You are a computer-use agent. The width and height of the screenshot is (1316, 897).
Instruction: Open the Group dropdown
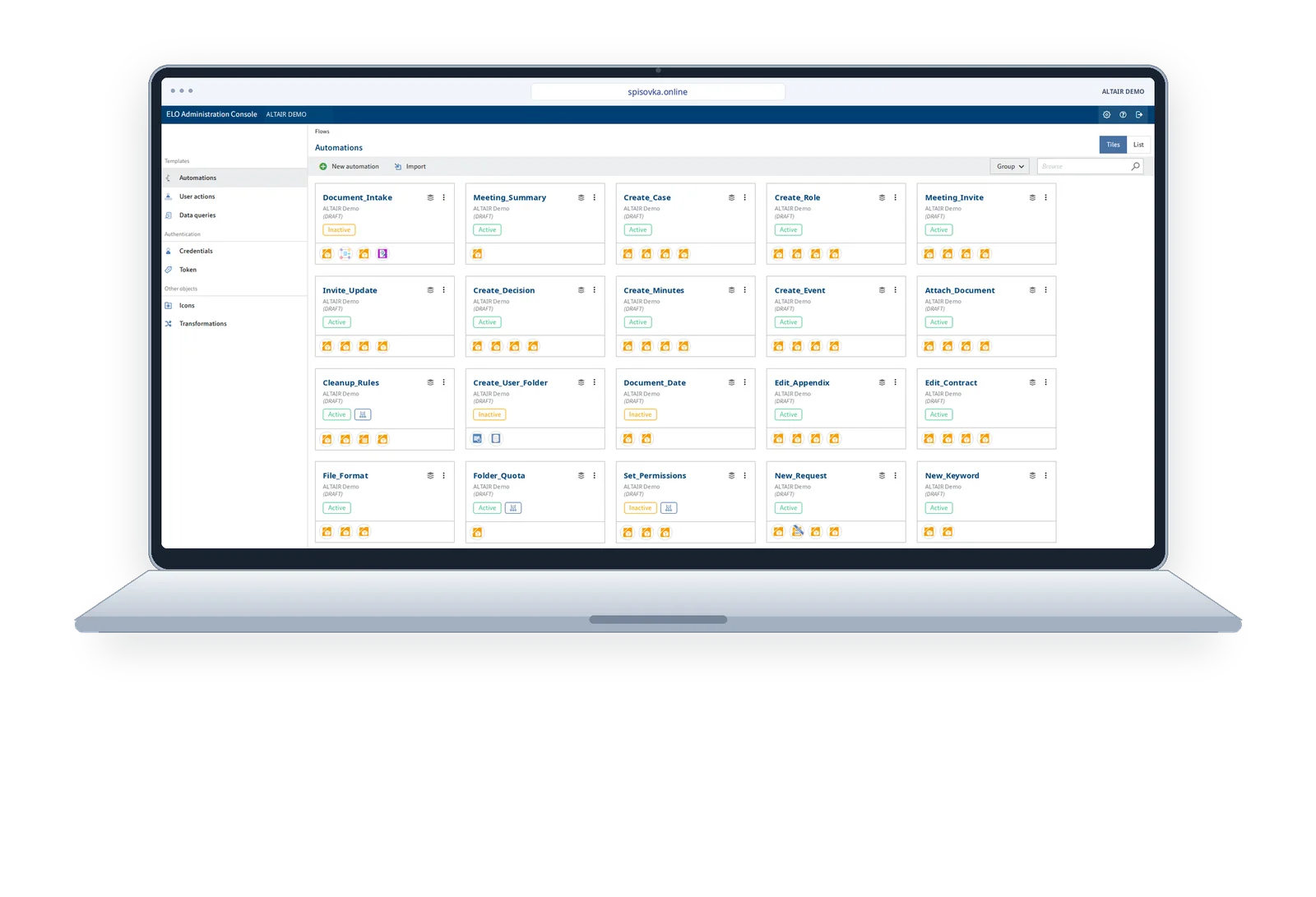point(1010,166)
